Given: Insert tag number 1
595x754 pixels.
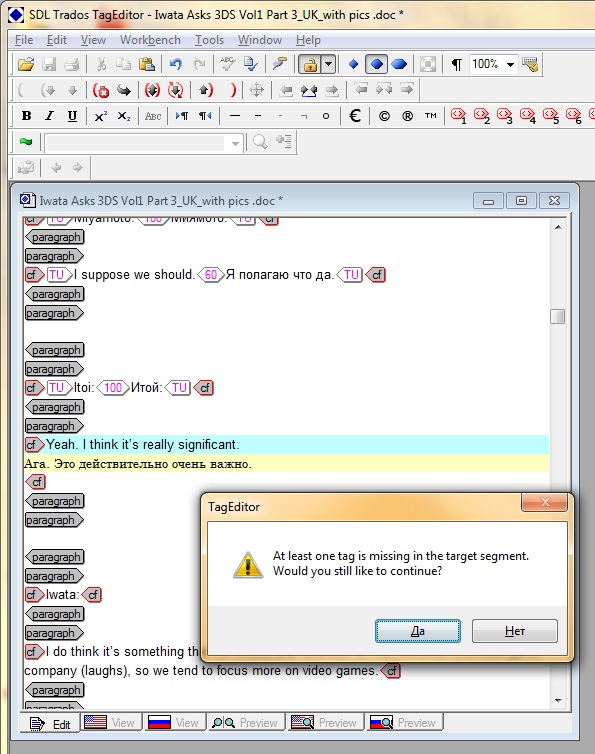Looking at the screenshot, I should click(458, 116).
